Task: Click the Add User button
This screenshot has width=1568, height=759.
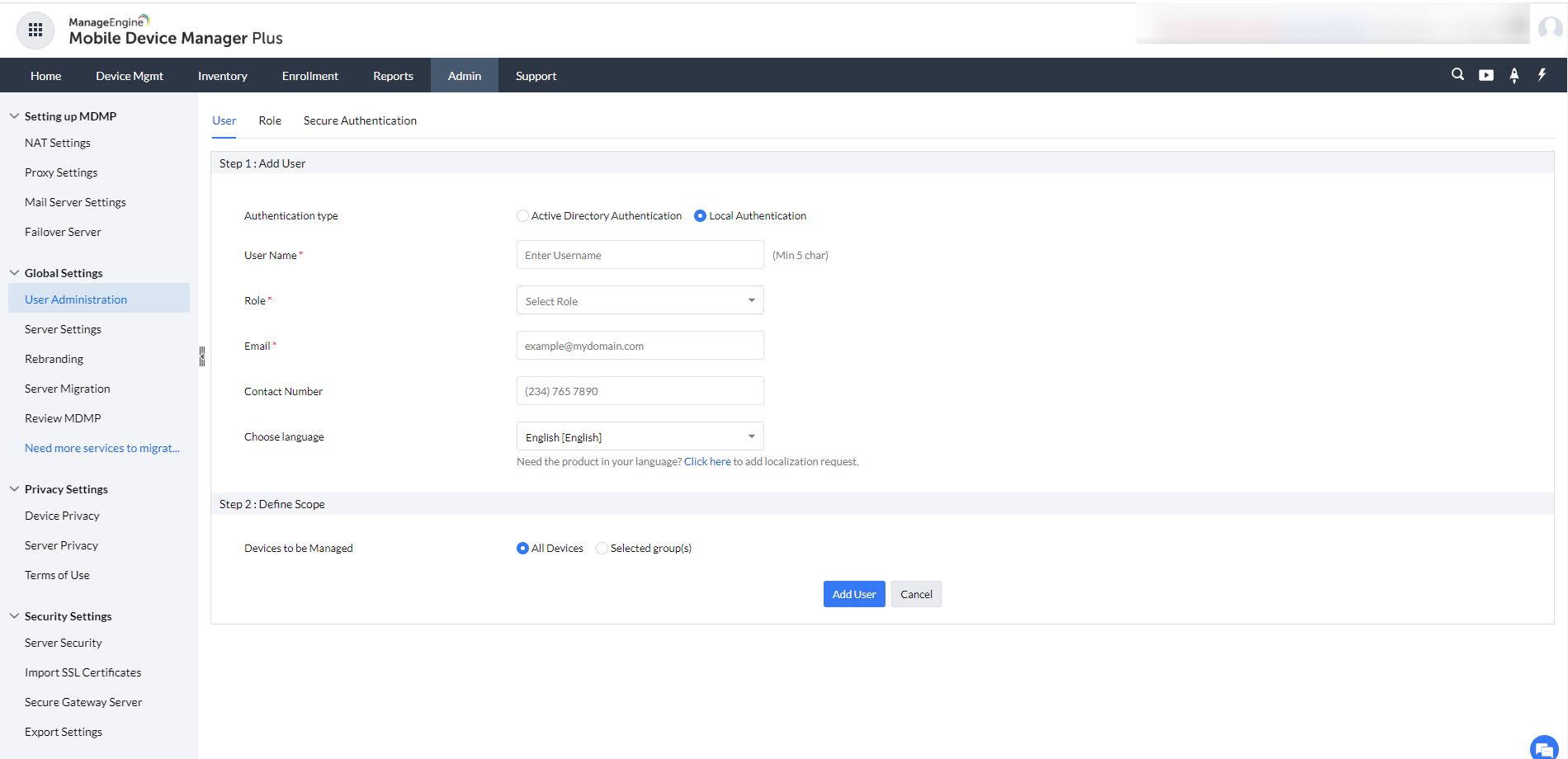Action: tap(854, 594)
